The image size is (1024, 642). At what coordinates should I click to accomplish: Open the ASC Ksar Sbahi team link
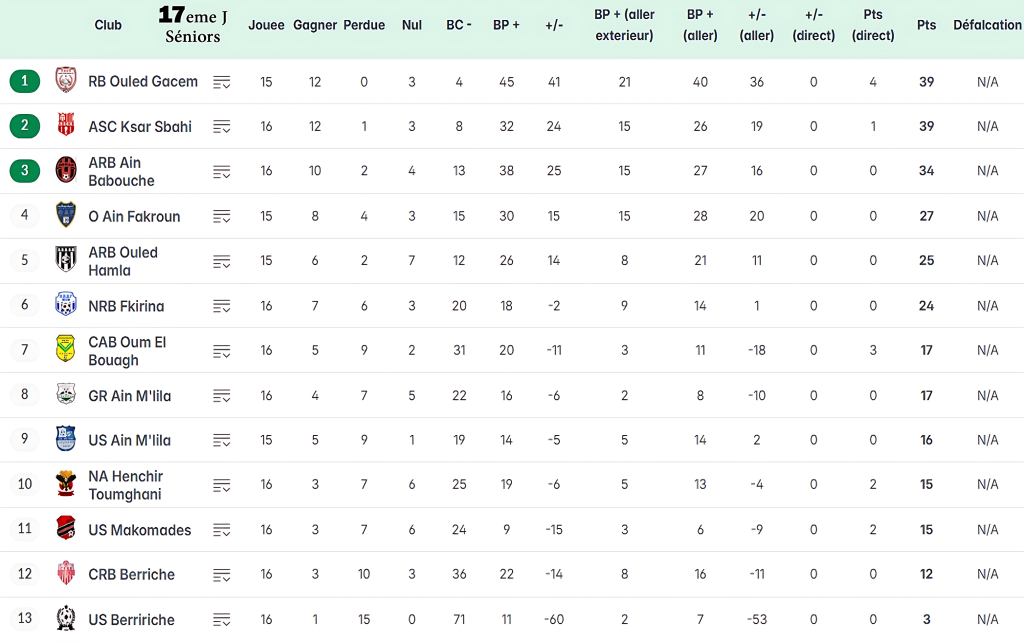coord(140,127)
